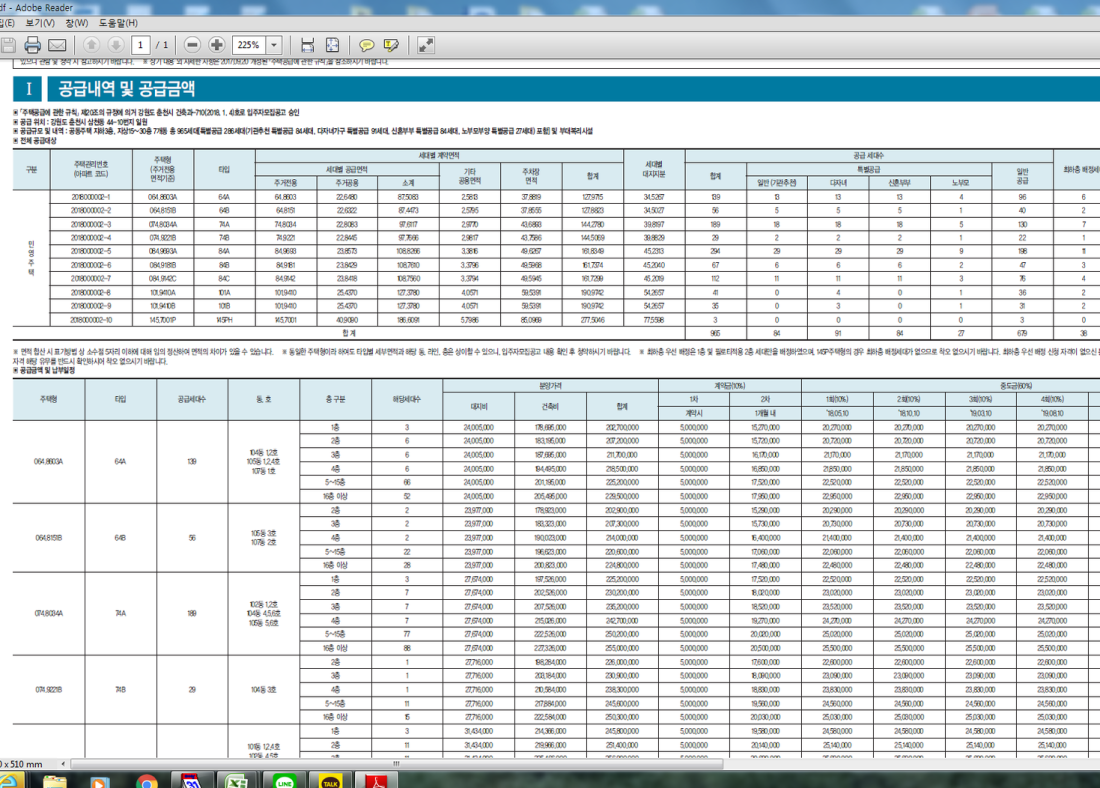Go to the next page arrow
The width and height of the screenshot is (1100, 788).
tap(116, 45)
